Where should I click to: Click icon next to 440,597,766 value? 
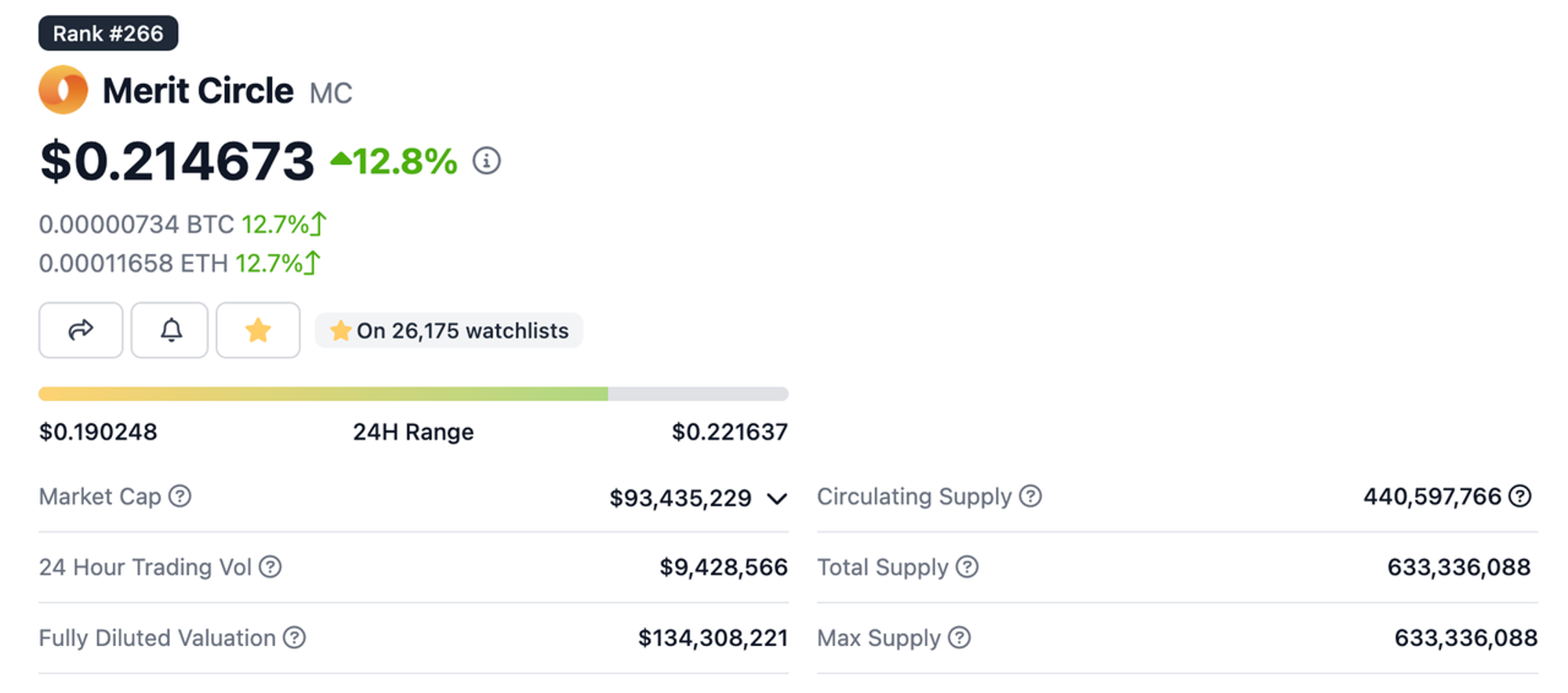click(1520, 496)
